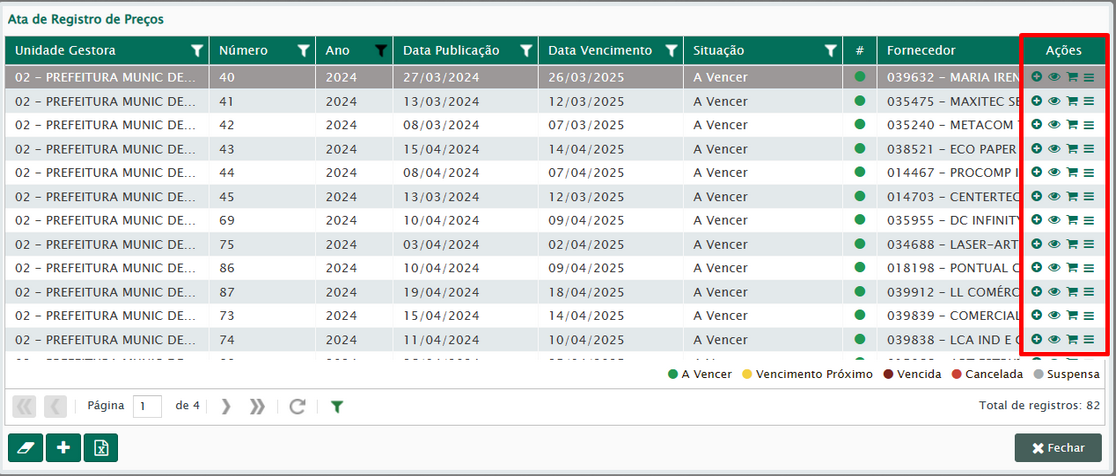Refresh the grid with the reload icon
Viewport: 1116px width, 476px height.
(x=297, y=406)
